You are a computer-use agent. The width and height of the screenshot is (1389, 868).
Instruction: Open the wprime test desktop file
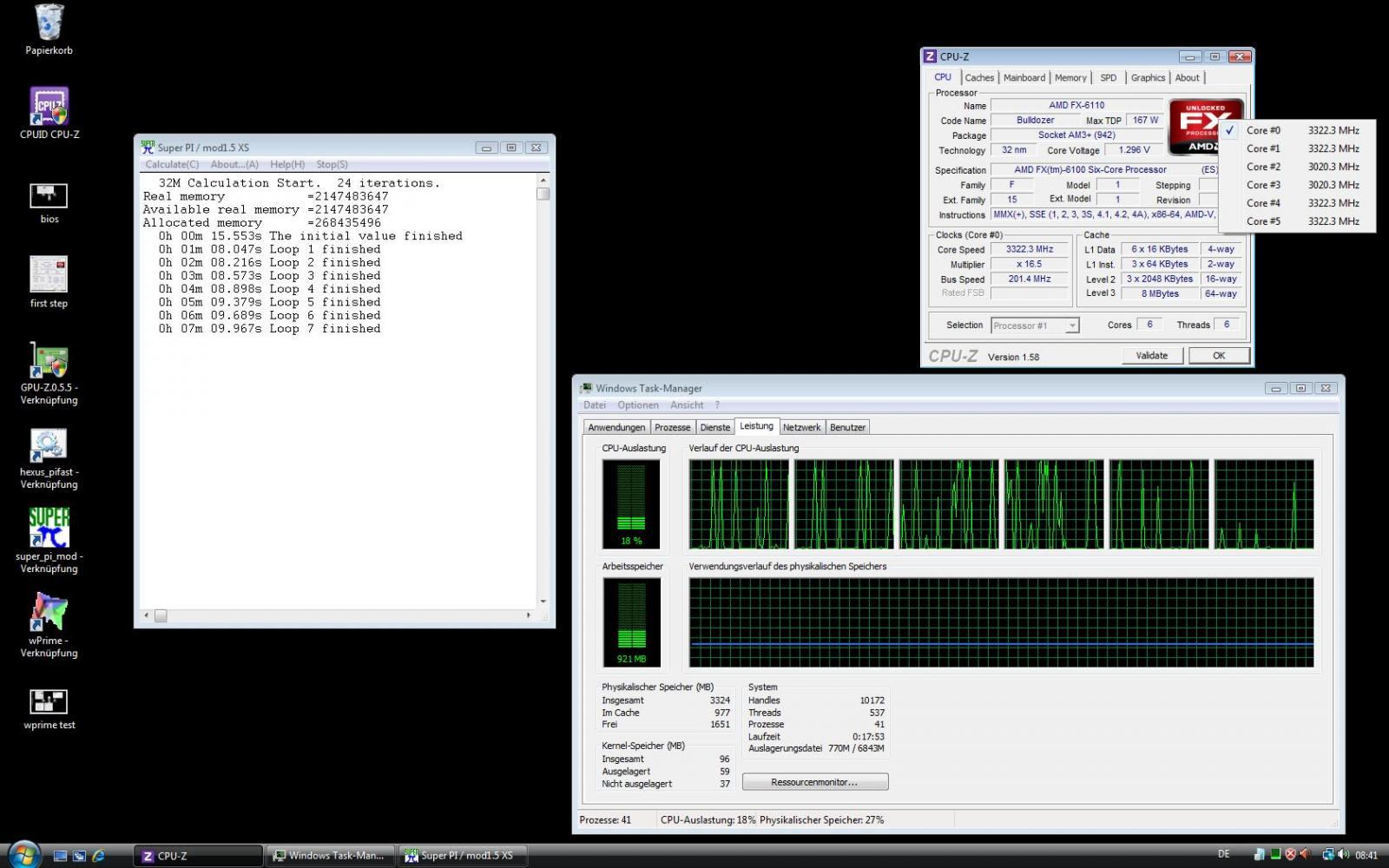point(49,701)
